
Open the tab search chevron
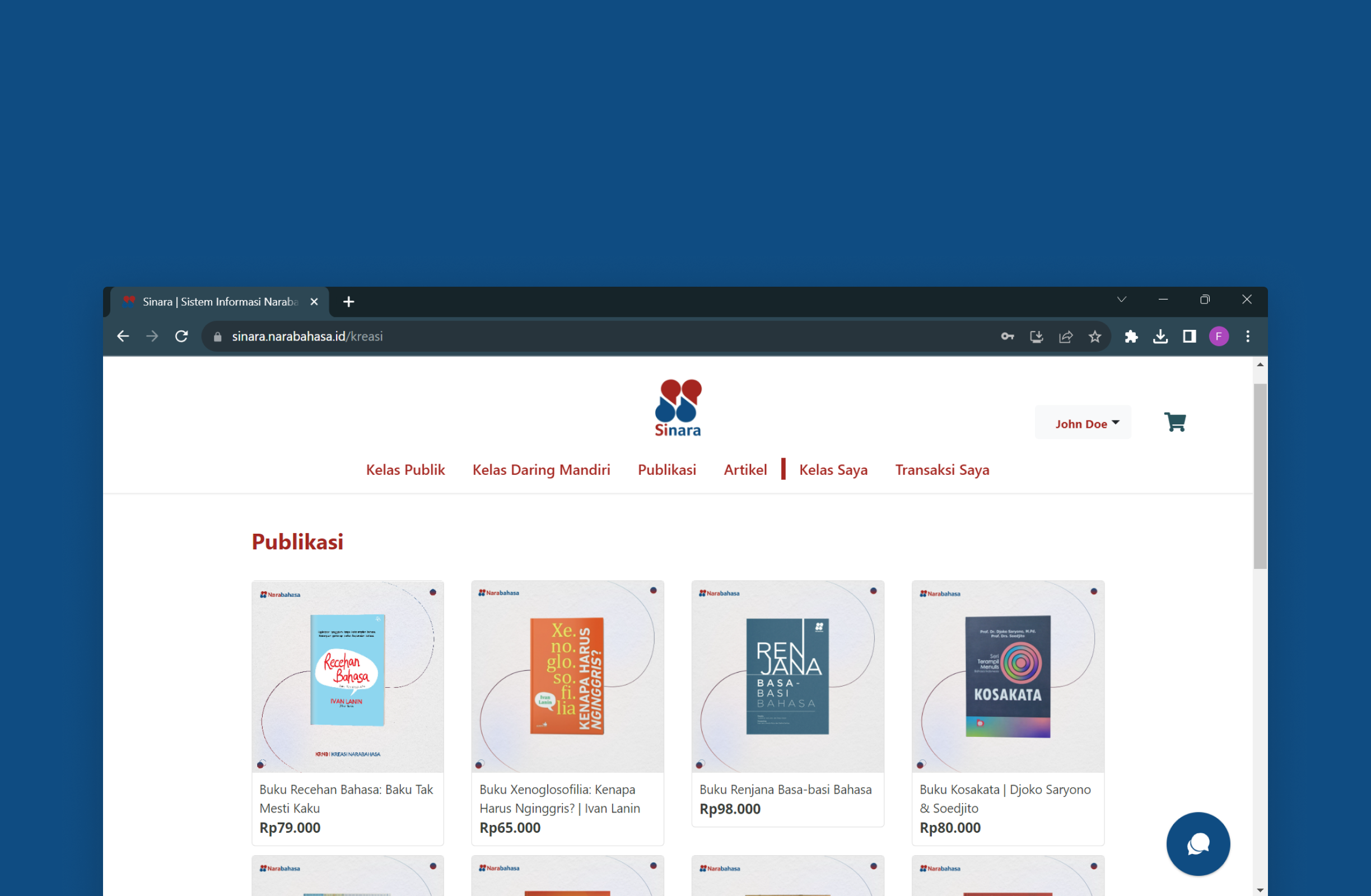click(1121, 300)
